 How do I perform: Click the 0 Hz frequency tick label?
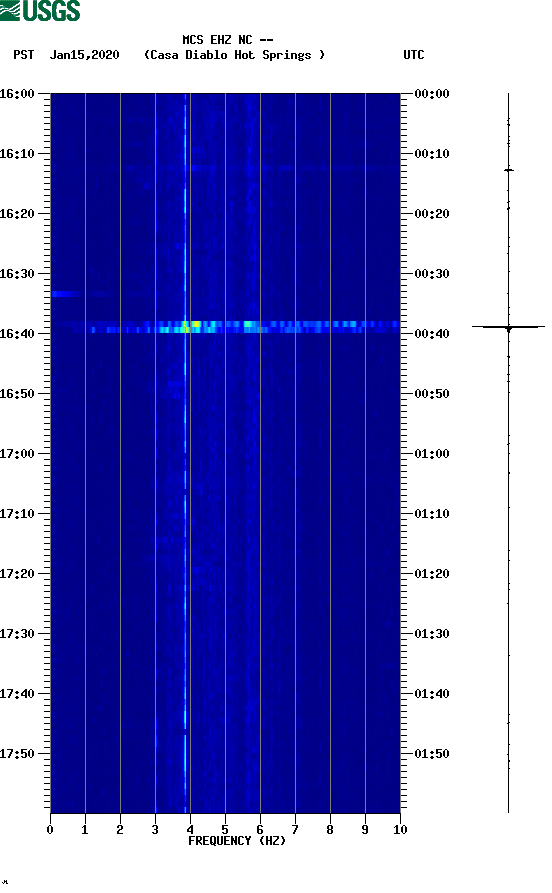click(x=50, y=829)
